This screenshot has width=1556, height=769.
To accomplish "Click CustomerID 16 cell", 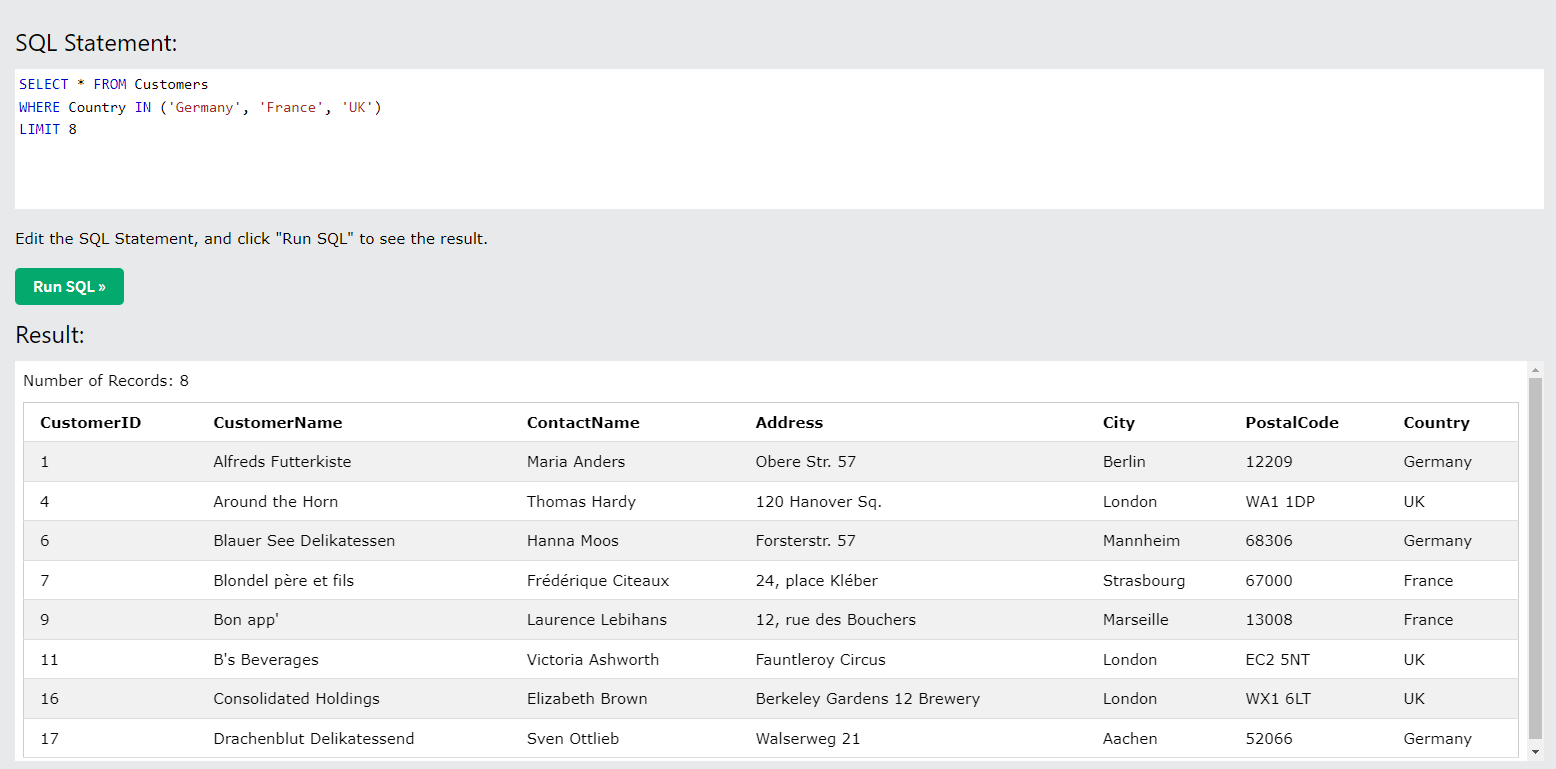I will 49,699.
